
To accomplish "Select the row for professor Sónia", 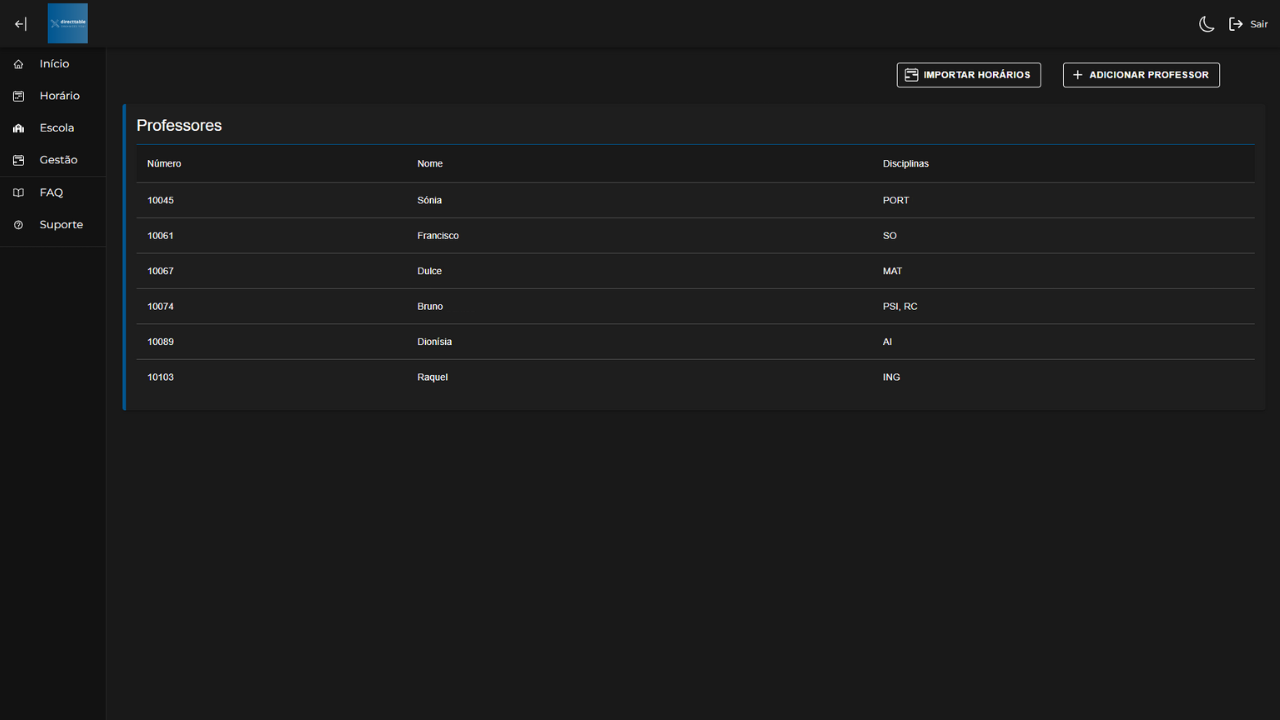I will [429, 200].
